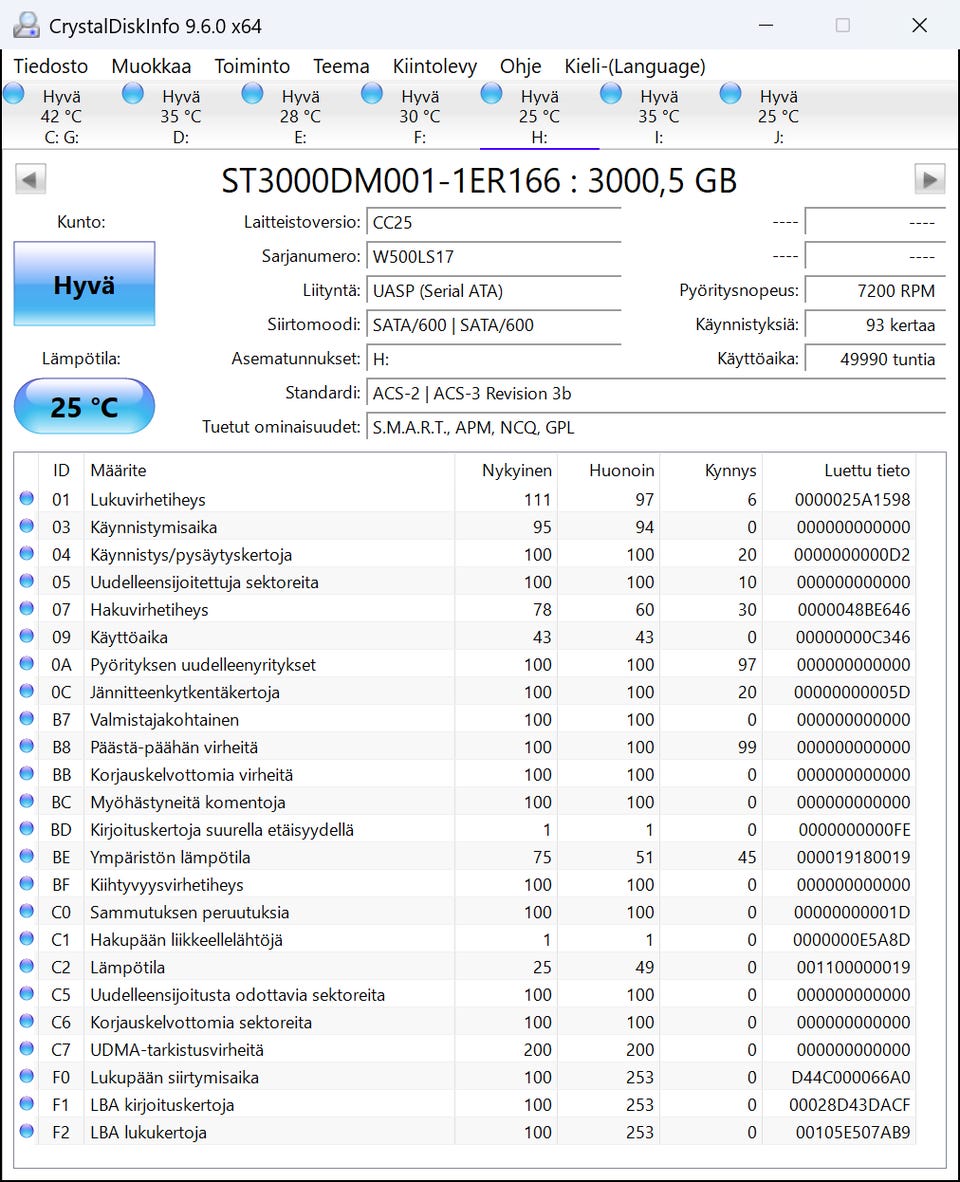This screenshot has height=1182, width=960.
Task: Click status icon of Sammutuksen peruutuksia row
Action: pyautogui.click(x=27, y=911)
